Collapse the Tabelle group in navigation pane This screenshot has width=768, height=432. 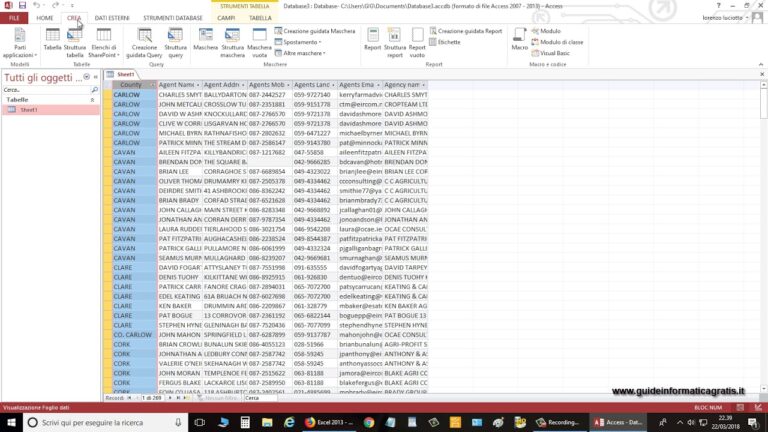(92, 100)
